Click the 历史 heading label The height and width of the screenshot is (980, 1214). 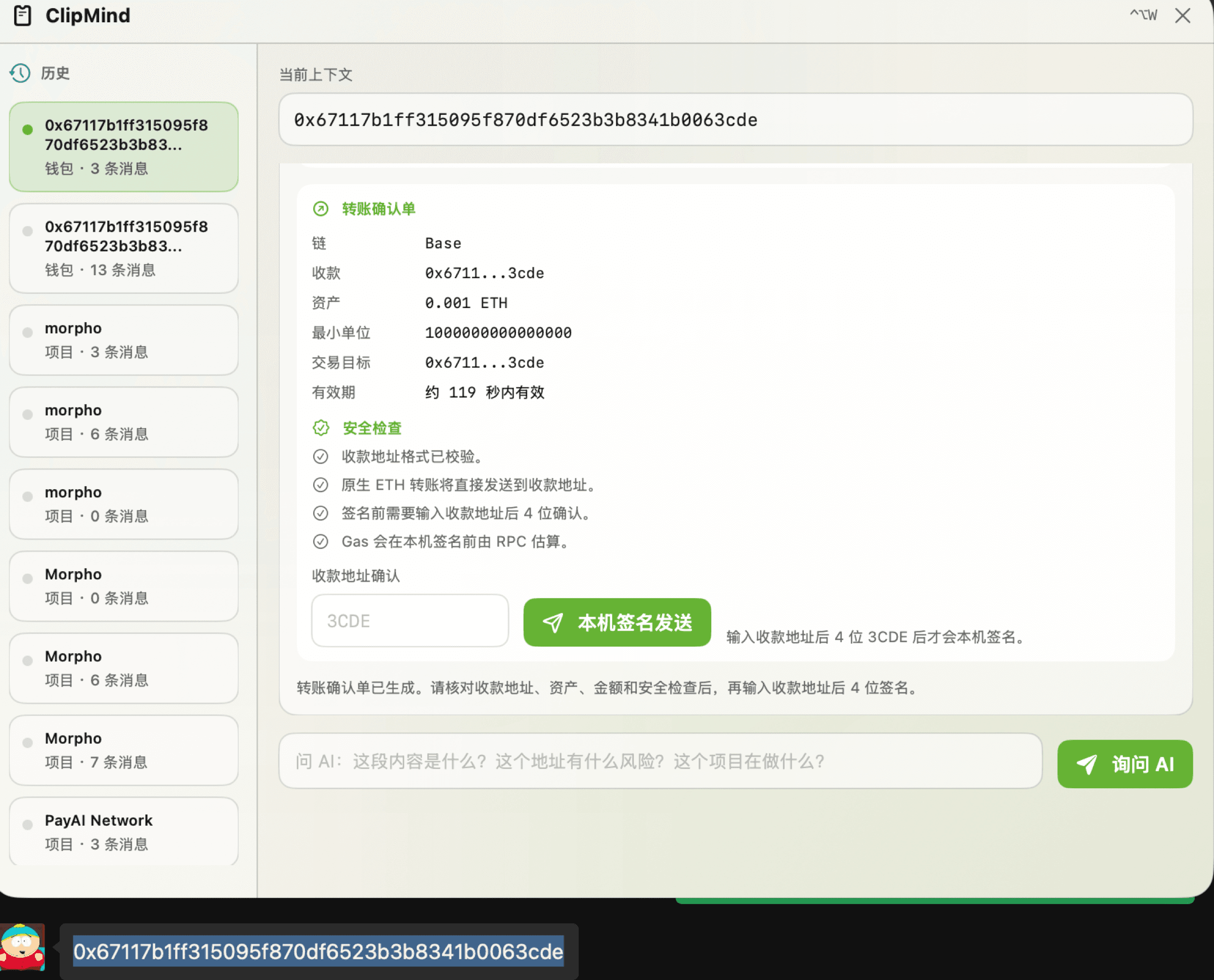coord(55,73)
